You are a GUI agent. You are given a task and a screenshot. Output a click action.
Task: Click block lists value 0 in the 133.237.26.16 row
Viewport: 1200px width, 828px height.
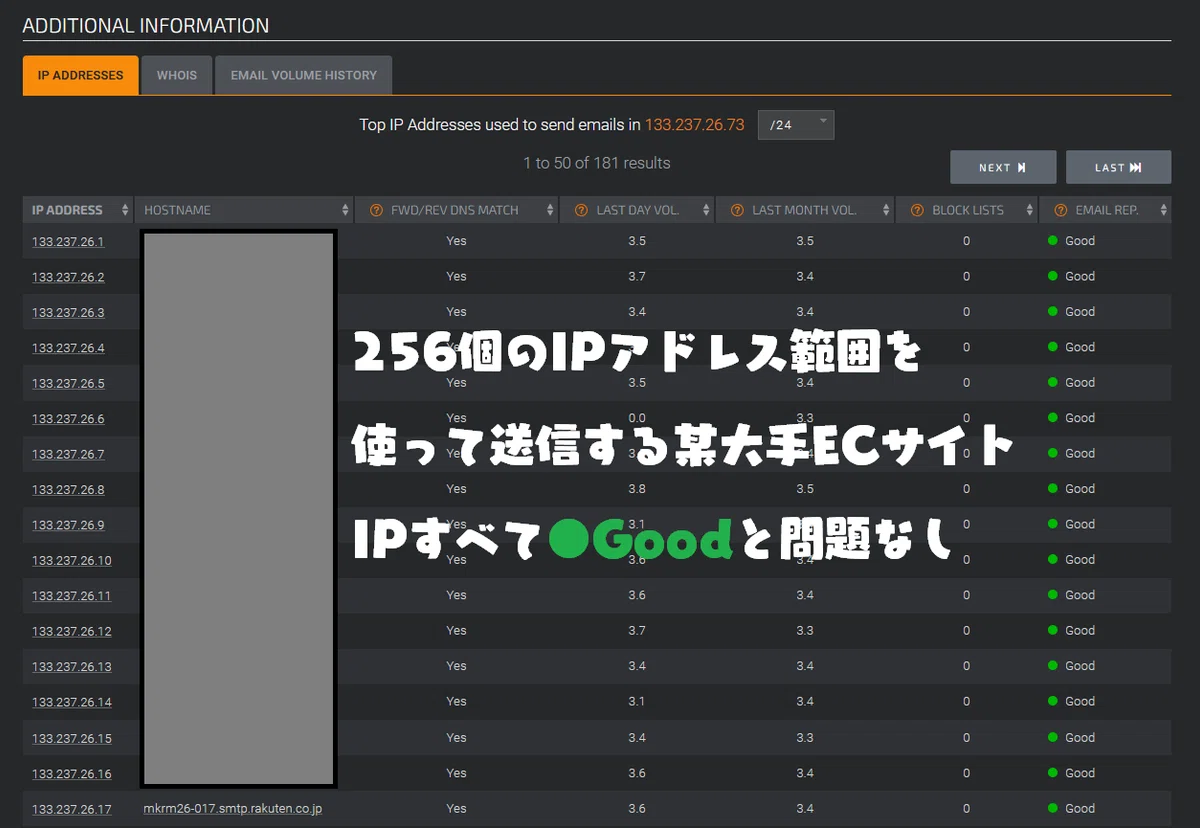pos(966,773)
